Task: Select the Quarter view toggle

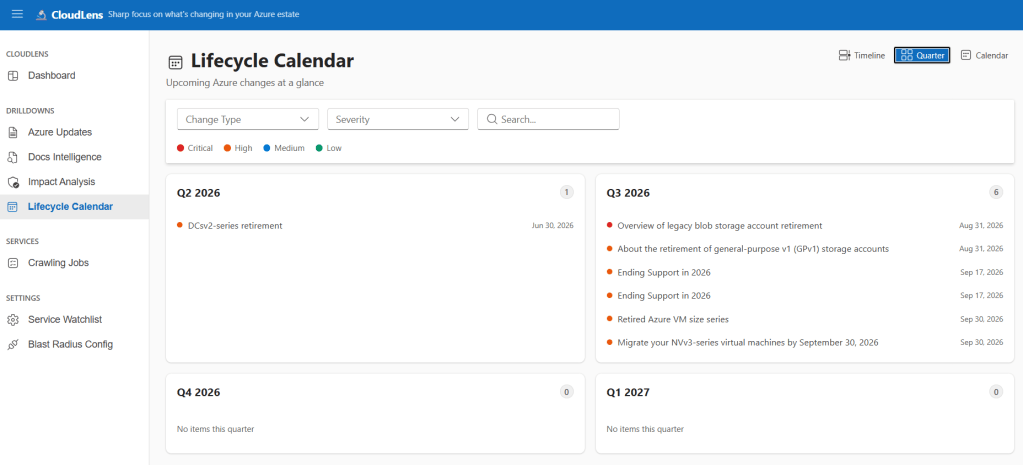Action: [x=922, y=55]
